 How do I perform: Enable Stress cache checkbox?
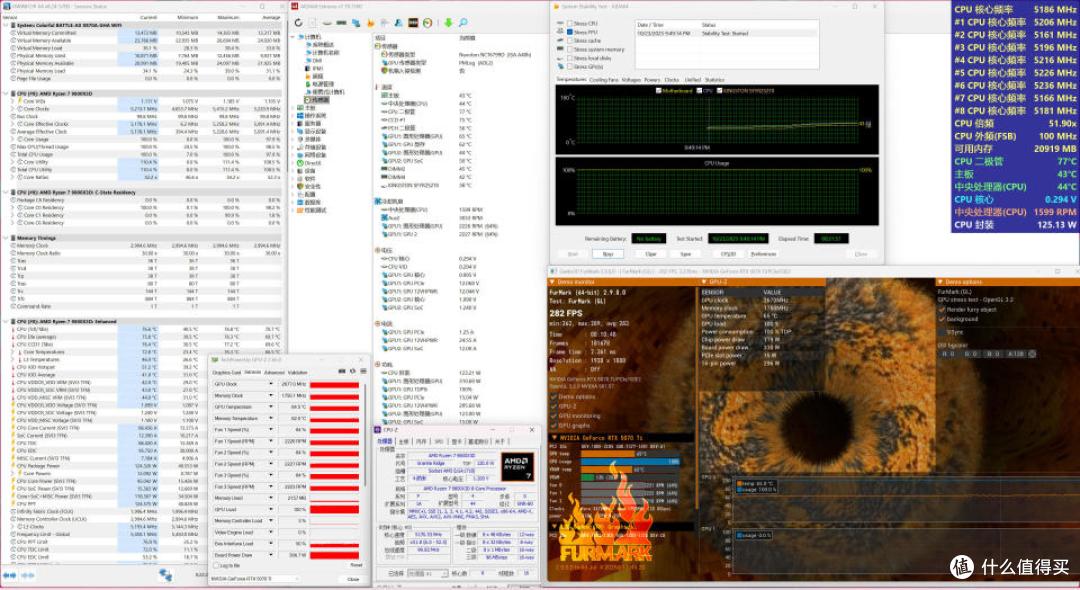[570, 41]
